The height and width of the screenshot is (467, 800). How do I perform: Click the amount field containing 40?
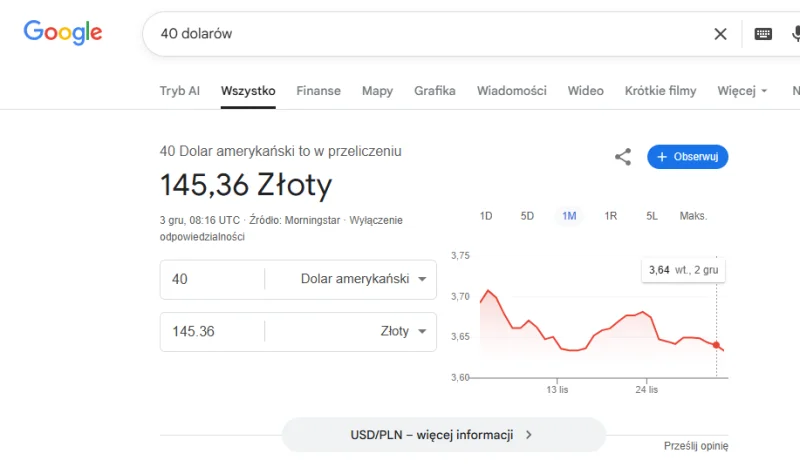(212, 279)
